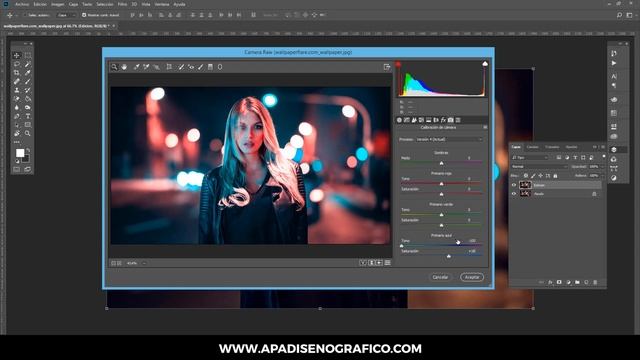640x360 pixels.
Task: Hide the top layer via its eye icon
Action: (514, 185)
